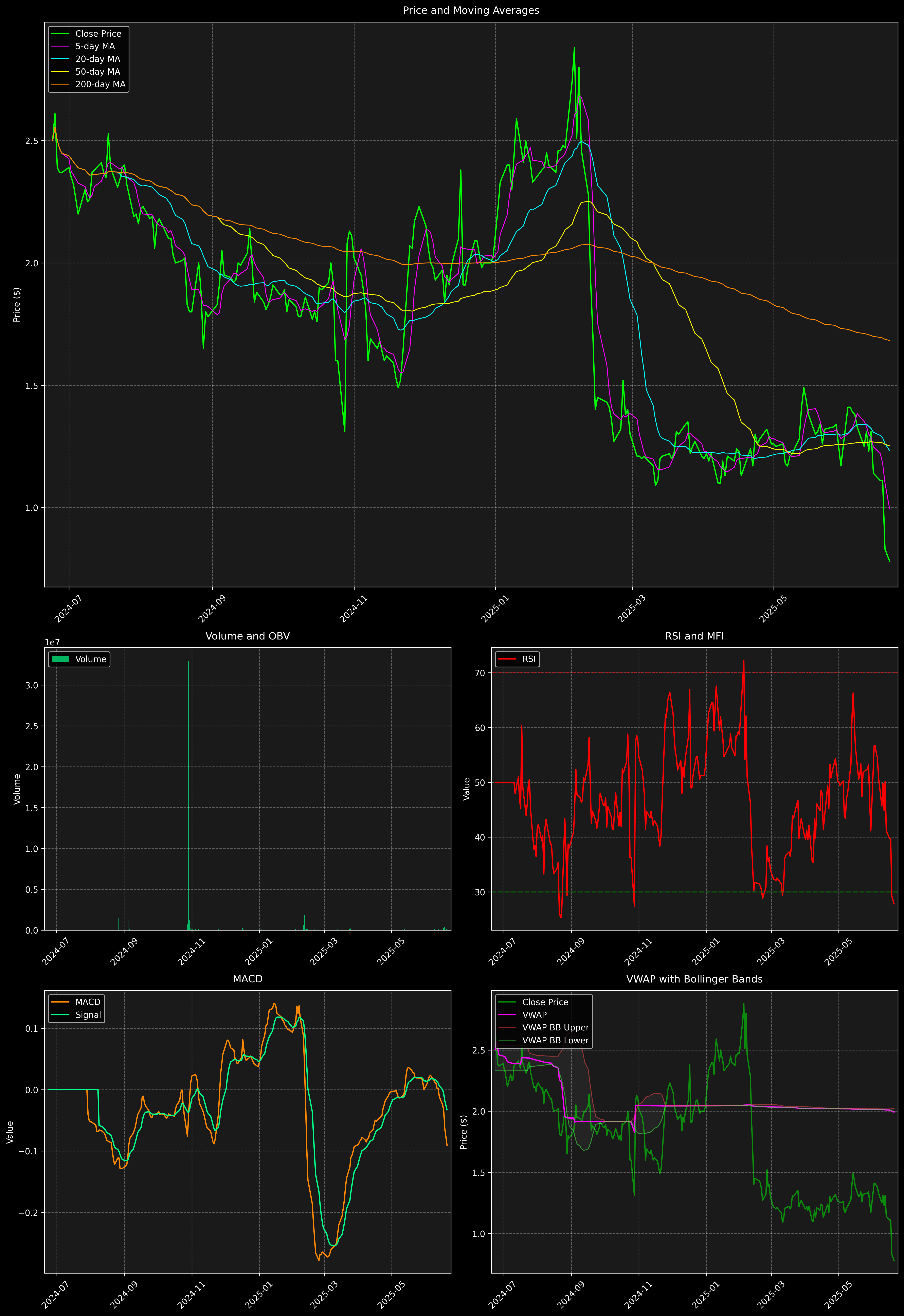Click the "Price and Moving Averages" chart title
904x1316 pixels.
pyautogui.click(x=471, y=10)
